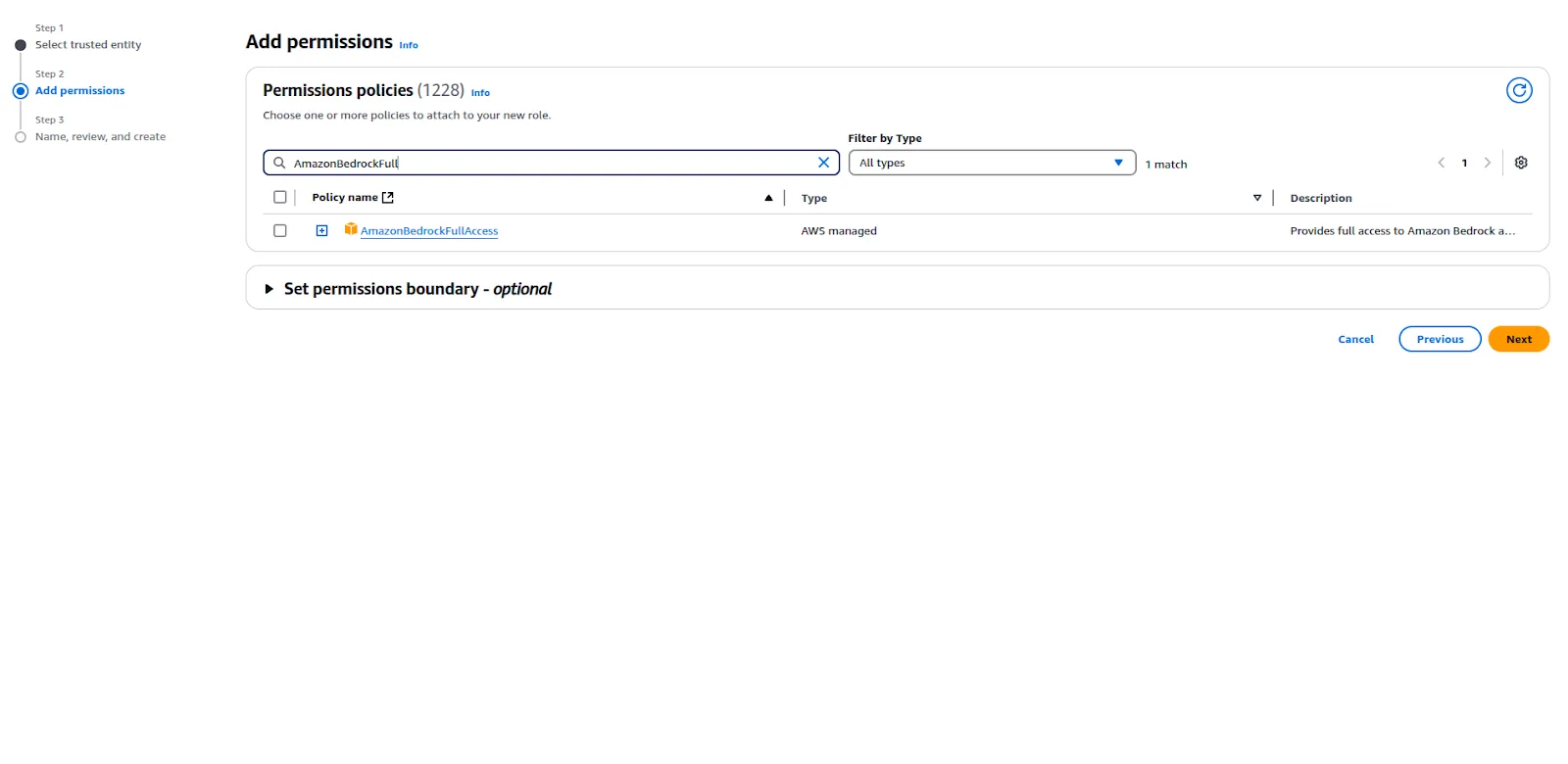This screenshot has width=1568, height=764.
Task: Select Step 2 Add permissions
Action: pyautogui.click(x=80, y=91)
